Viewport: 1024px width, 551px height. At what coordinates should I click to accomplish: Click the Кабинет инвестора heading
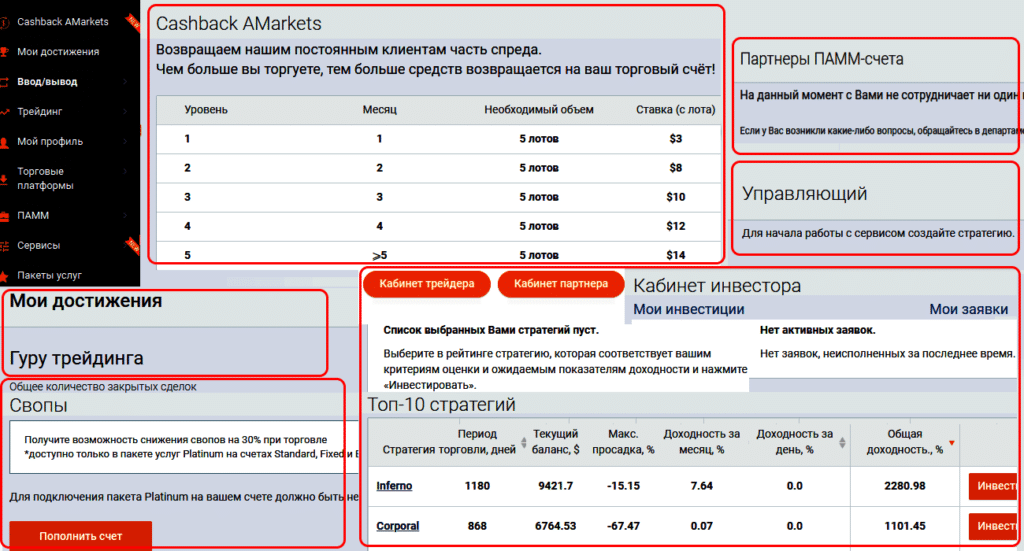click(717, 286)
